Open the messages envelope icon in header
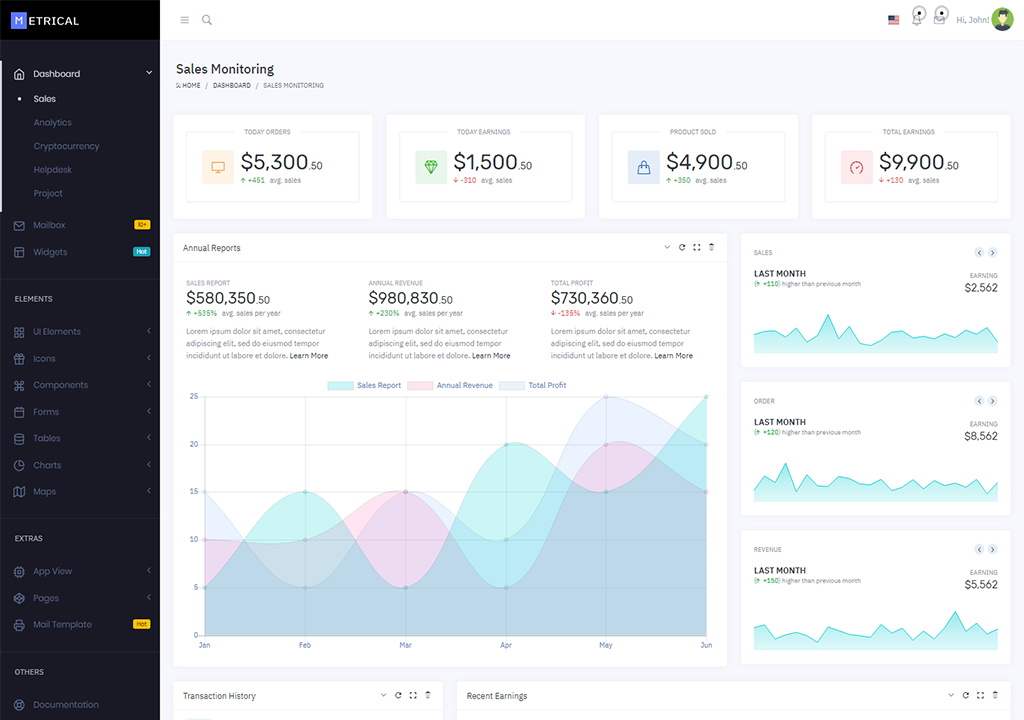The height and width of the screenshot is (720, 1024). pyautogui.click(x=939, y=20)
